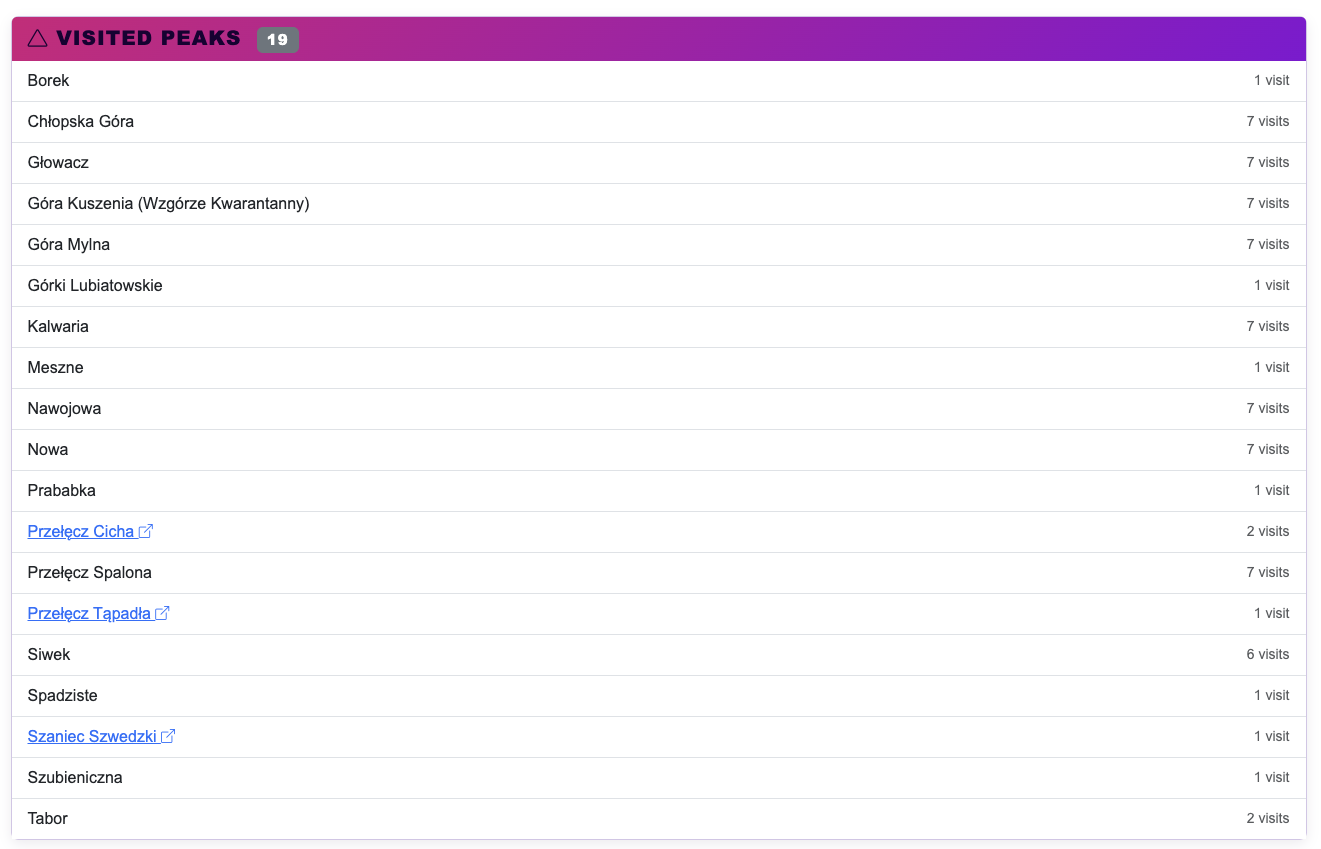Viewport: 1321px width, 849px height.
Task: Click the visit count for Meszne
Action: click(x=1272, y=367)
